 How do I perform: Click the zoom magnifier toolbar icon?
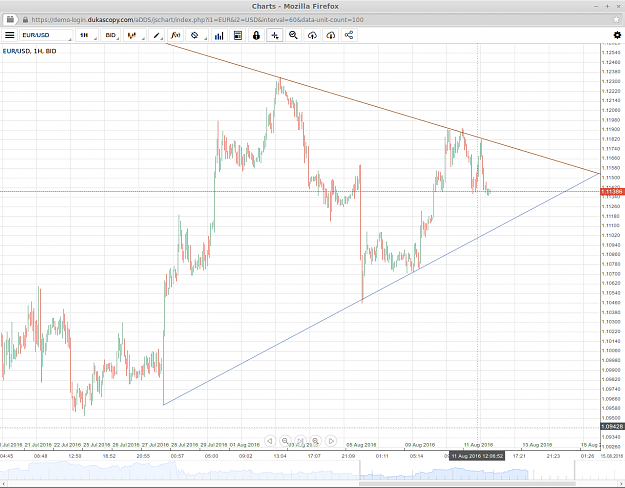point(293,35)
